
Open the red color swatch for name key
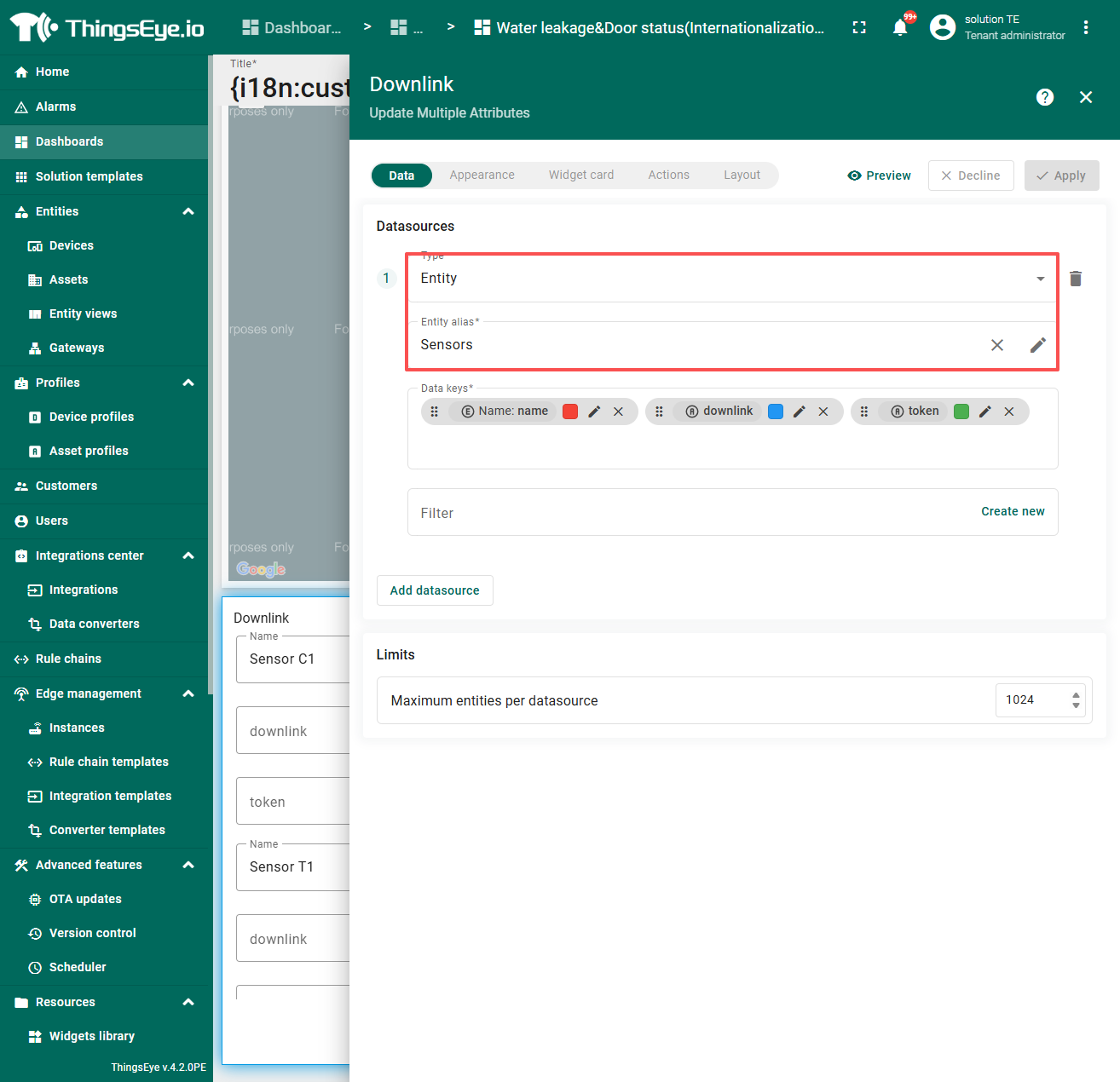[x=570, y=412]
